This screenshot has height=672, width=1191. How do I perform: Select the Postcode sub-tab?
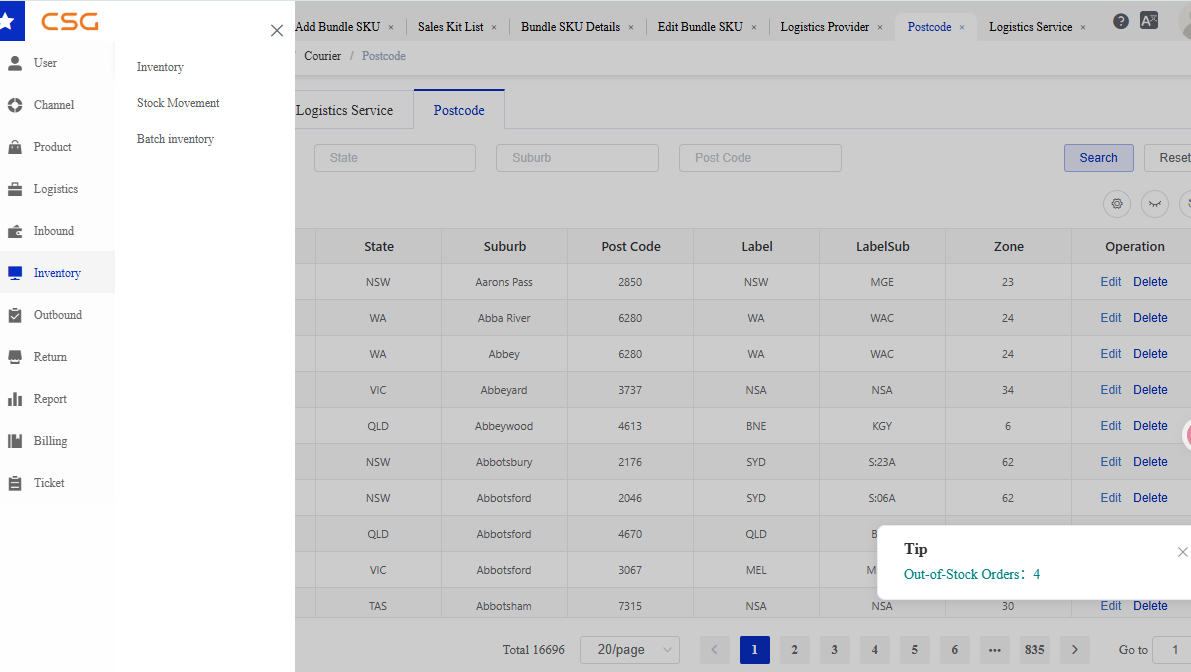[459, 110]
